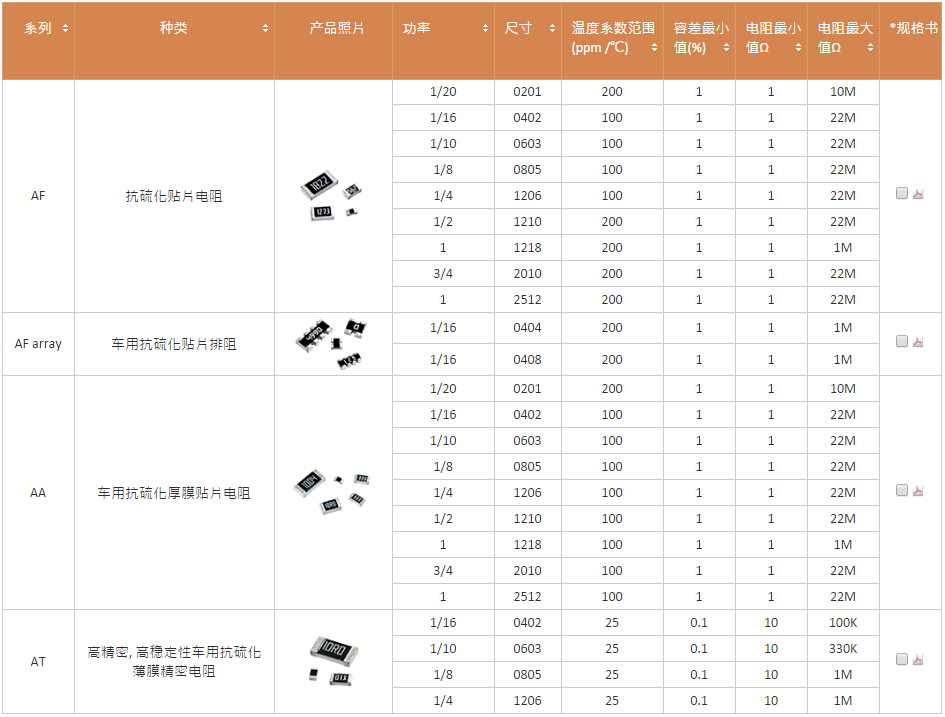Open the PDF datasheet for AA series
This screenshot has height=717, width=945.
click(918, 491)
